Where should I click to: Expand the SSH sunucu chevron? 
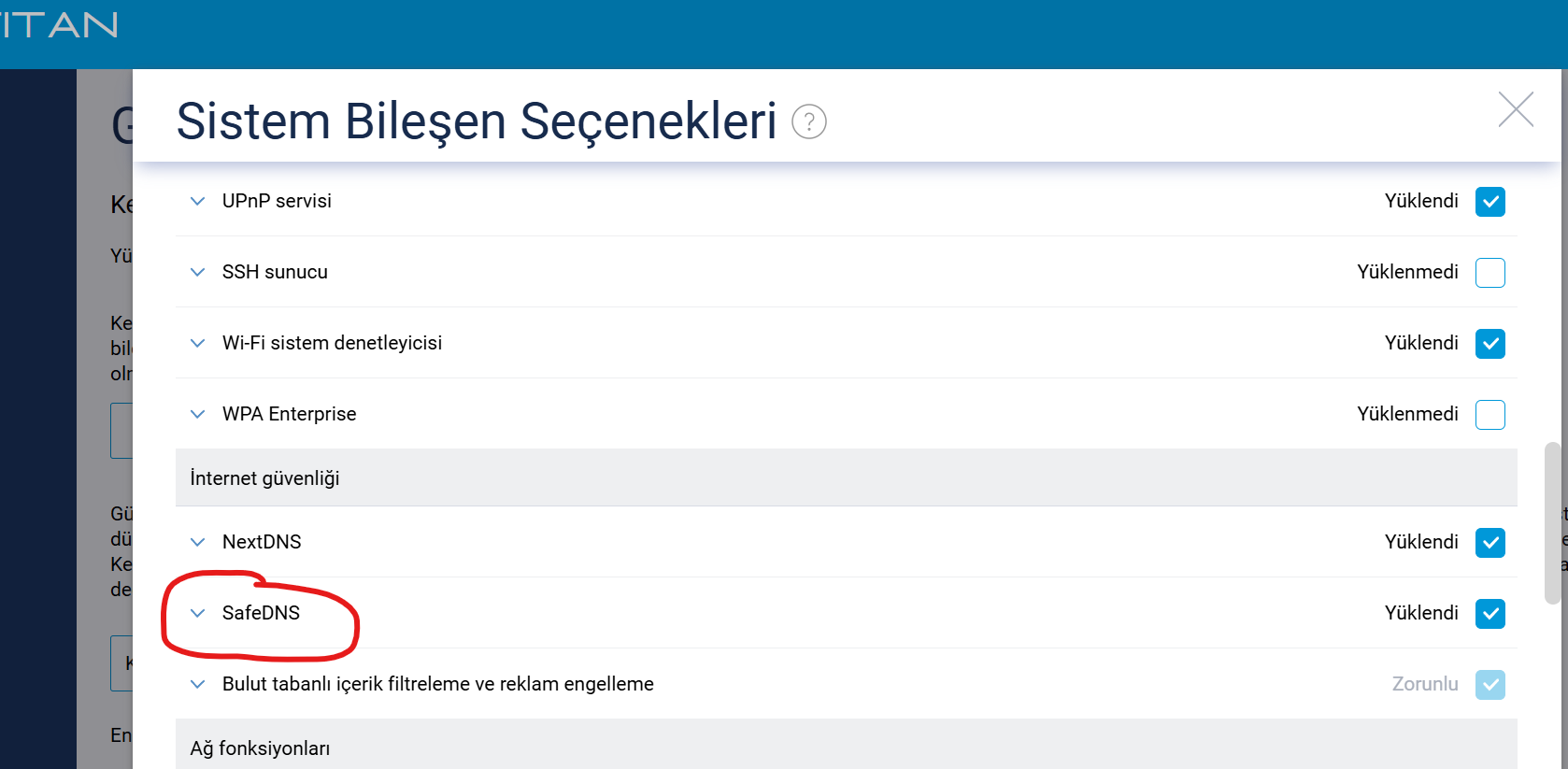pos(197,272)
